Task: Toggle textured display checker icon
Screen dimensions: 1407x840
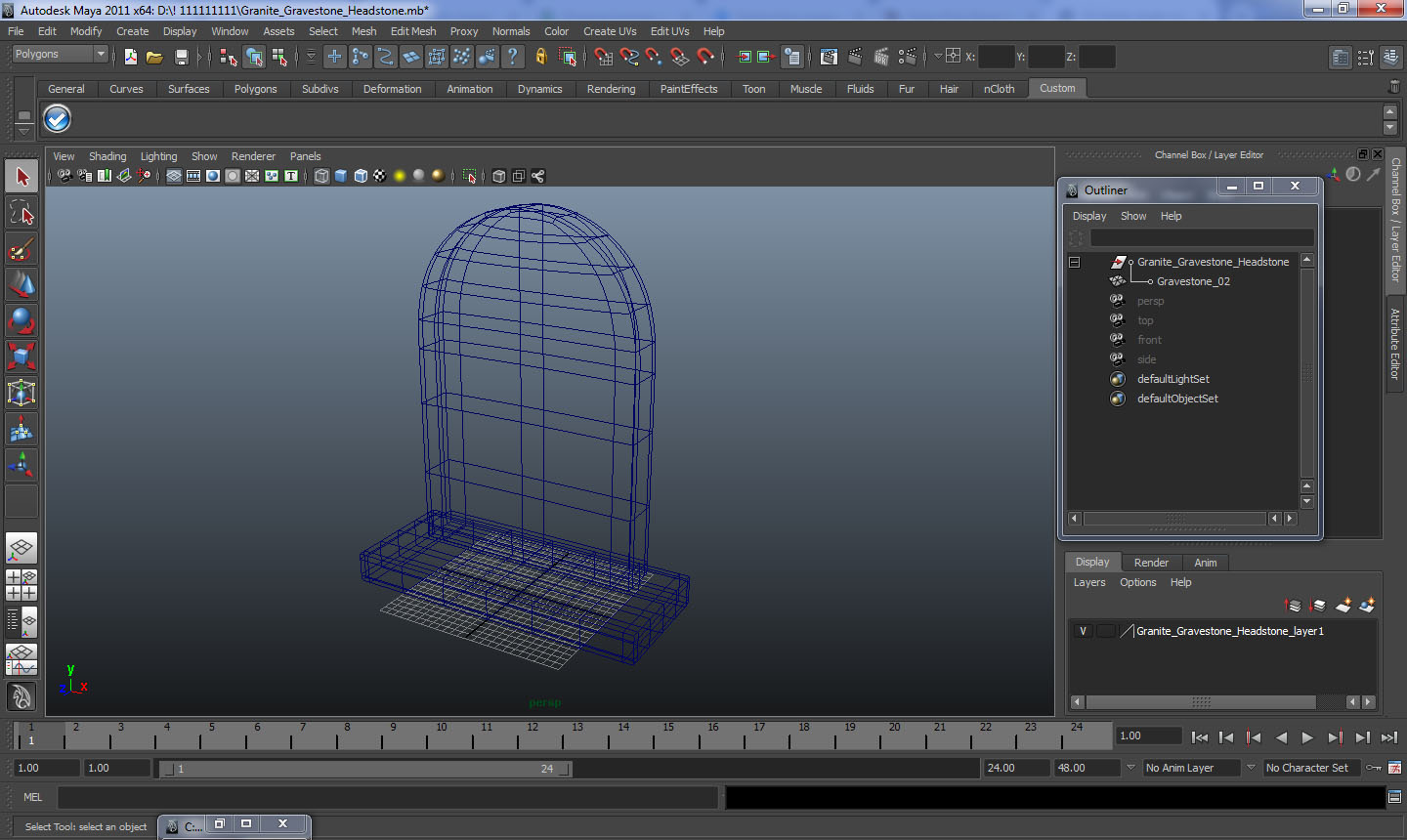Action: (x=380, y=176)
